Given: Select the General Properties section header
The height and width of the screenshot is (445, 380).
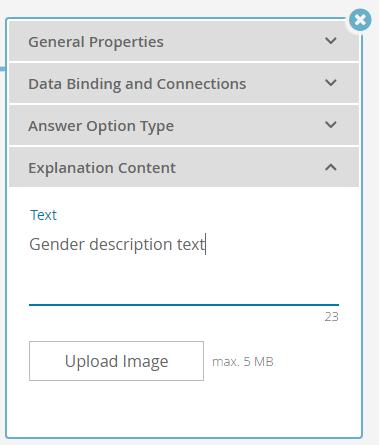Looking at the screenshot, I should coord(184,41).
